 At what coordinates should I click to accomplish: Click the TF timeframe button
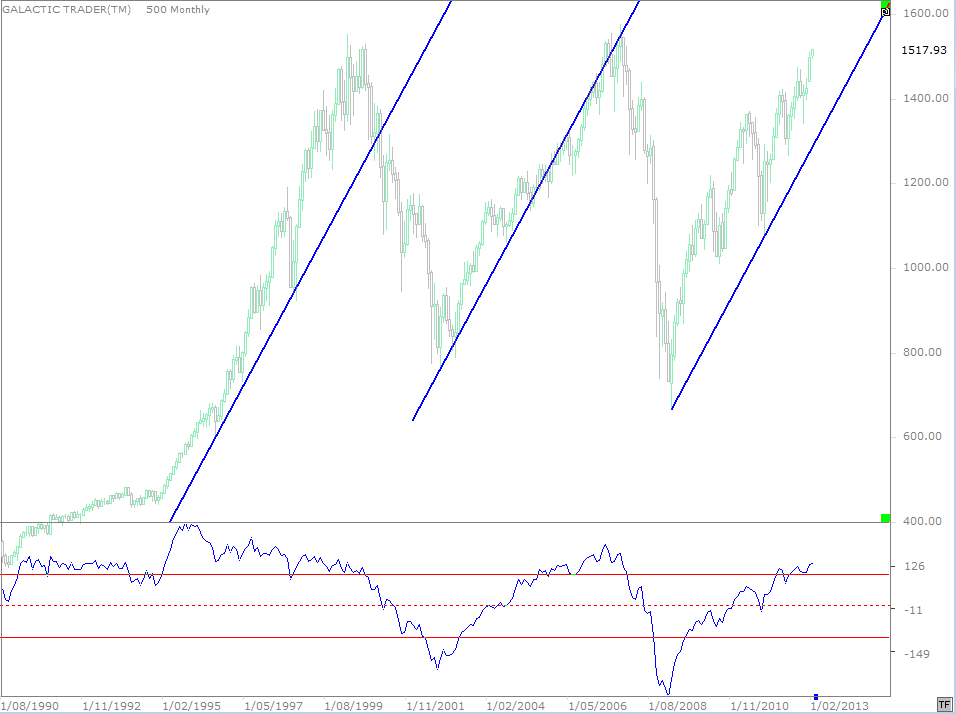944,705
